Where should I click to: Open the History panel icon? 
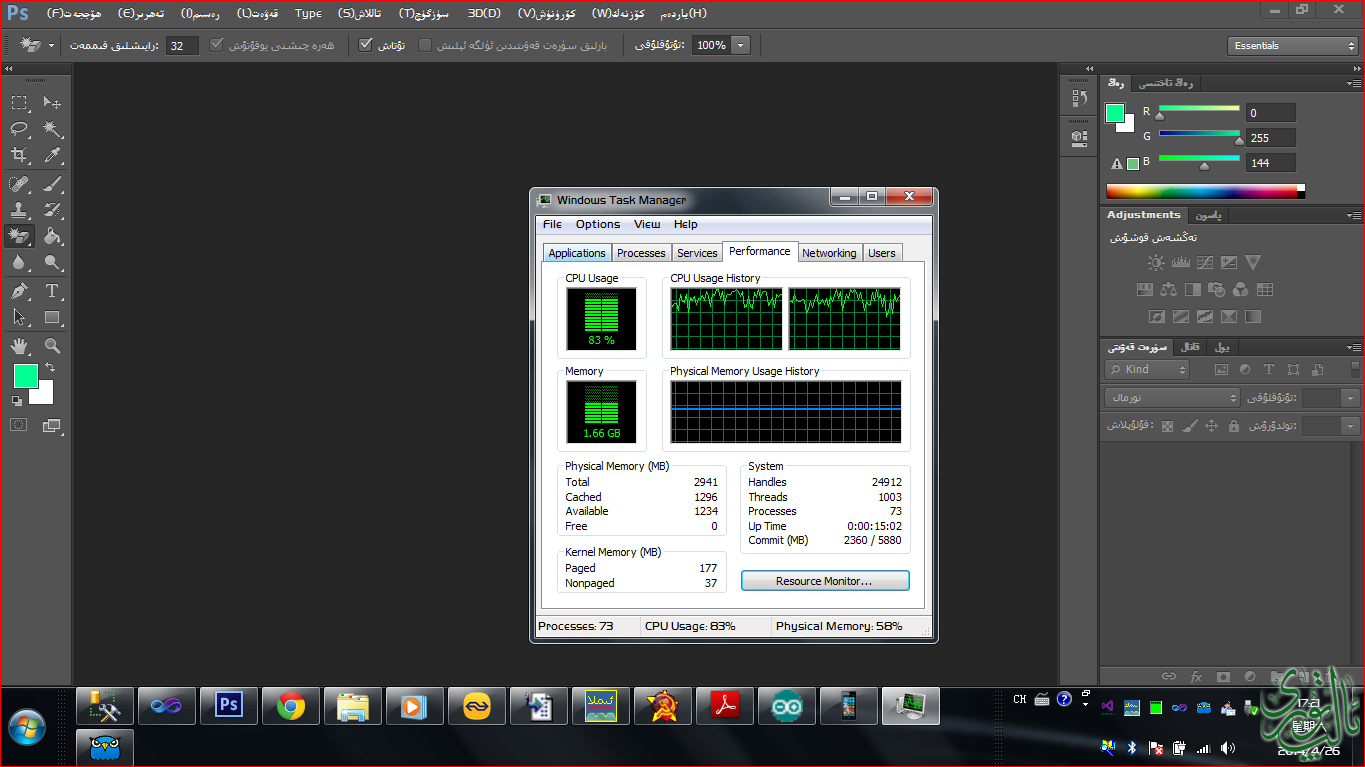point(1079,98)
